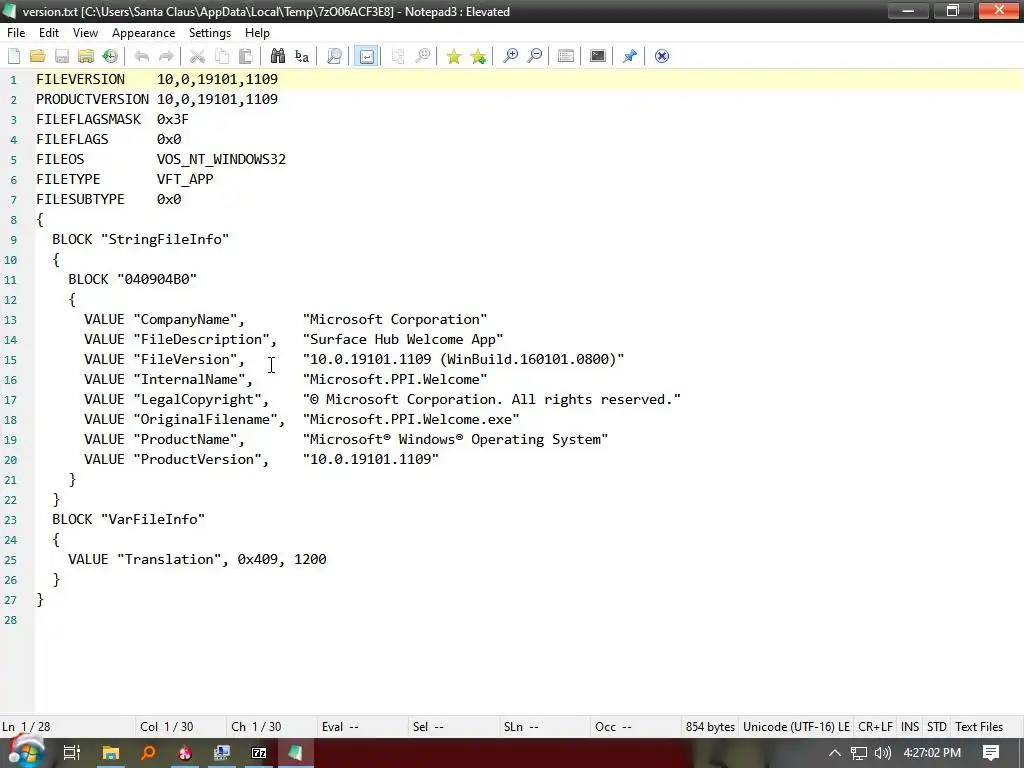Image resolution: width=1024 pixels, height=768 pixels.
Task: Click the Save floppy disk icon
Action: coord(62,56)
